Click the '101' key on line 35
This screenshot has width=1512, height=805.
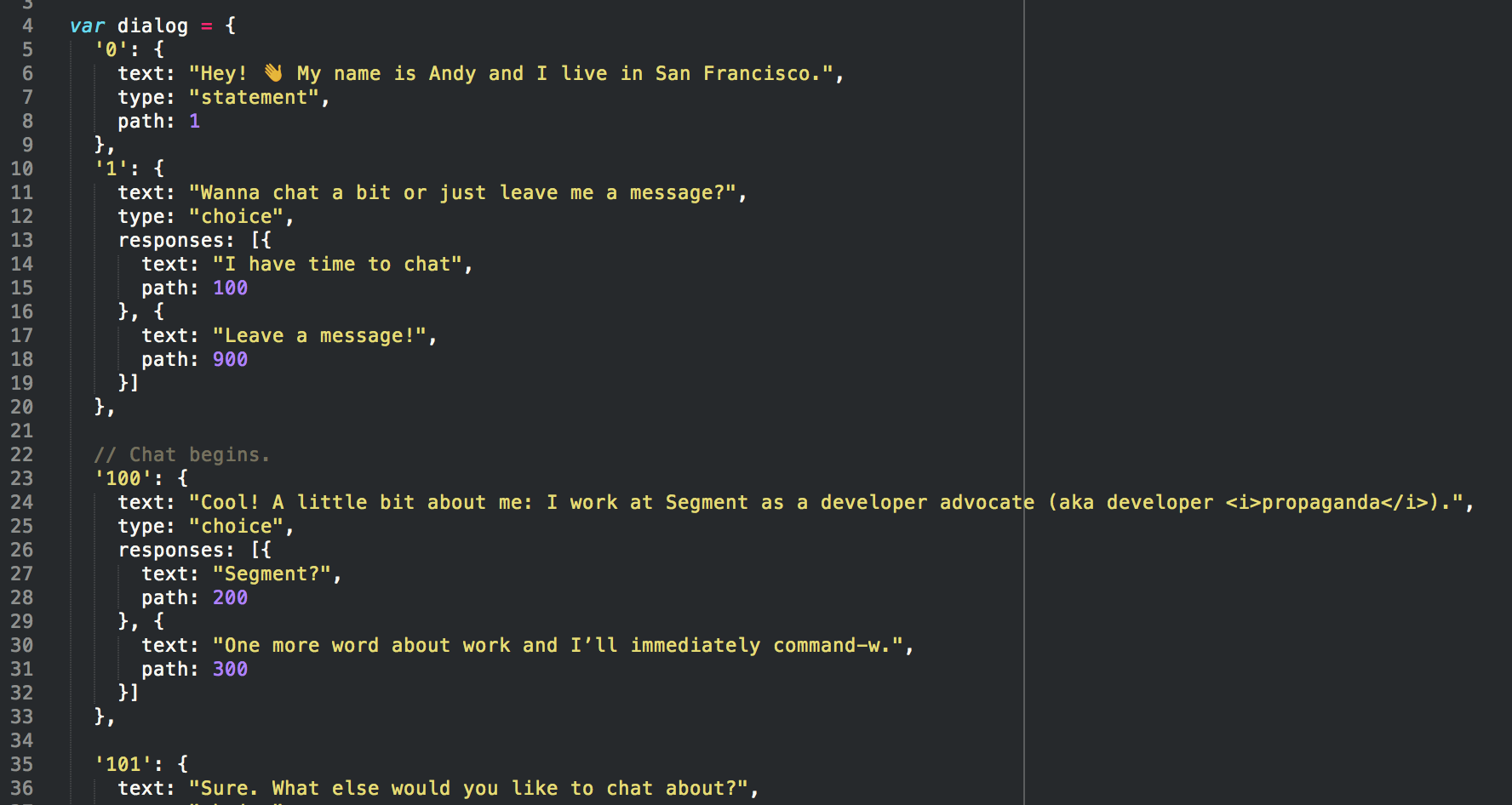(123, 764)
